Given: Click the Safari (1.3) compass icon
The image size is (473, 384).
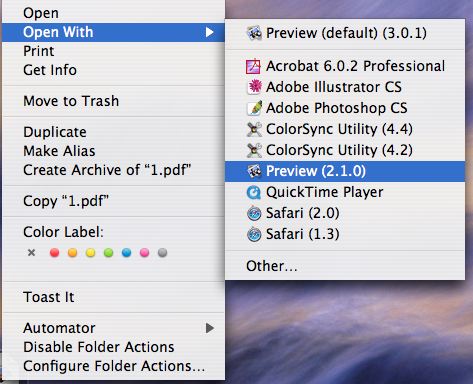Looking at the screenshot, I should pos(254,234).
